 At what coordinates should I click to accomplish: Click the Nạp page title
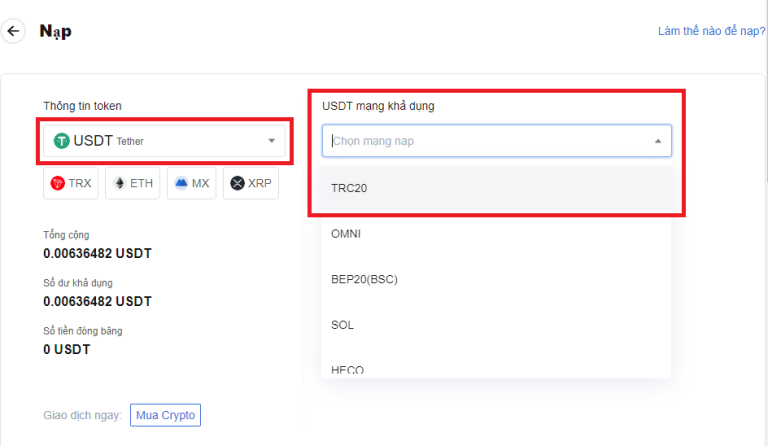[55, 31]
